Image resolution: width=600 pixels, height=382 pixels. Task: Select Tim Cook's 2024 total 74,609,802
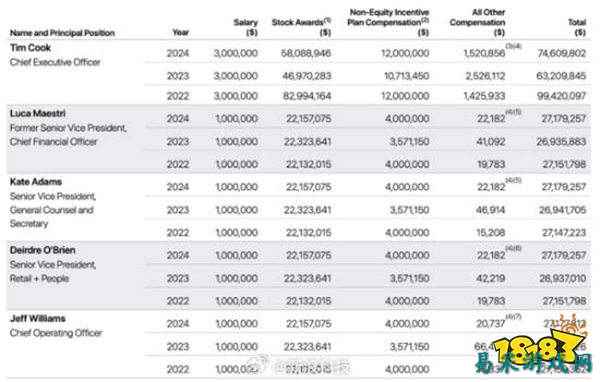562,53
